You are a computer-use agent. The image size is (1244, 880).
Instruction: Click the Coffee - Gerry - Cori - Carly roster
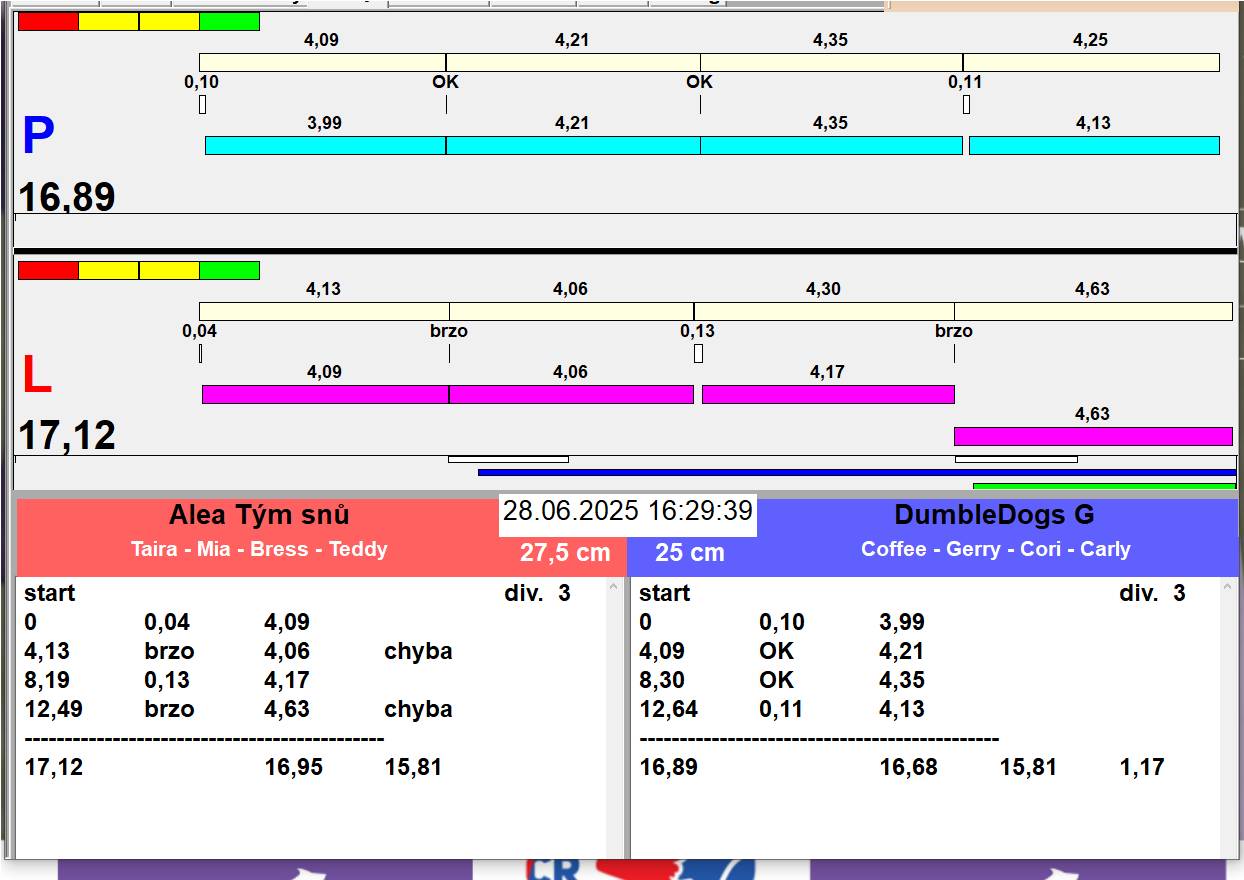coord(995,549)
